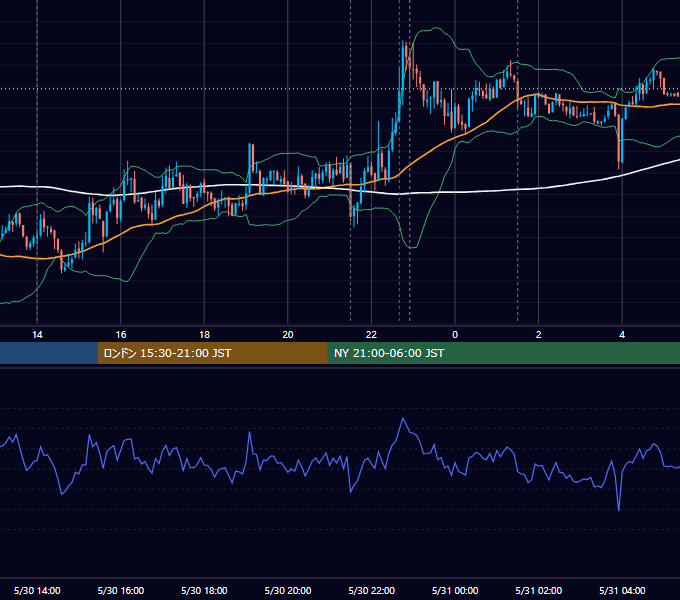The height and width of the screenshot is (600, 680).
Task: Click the blue session bar before ロンドン
Action: pos(49,353)
